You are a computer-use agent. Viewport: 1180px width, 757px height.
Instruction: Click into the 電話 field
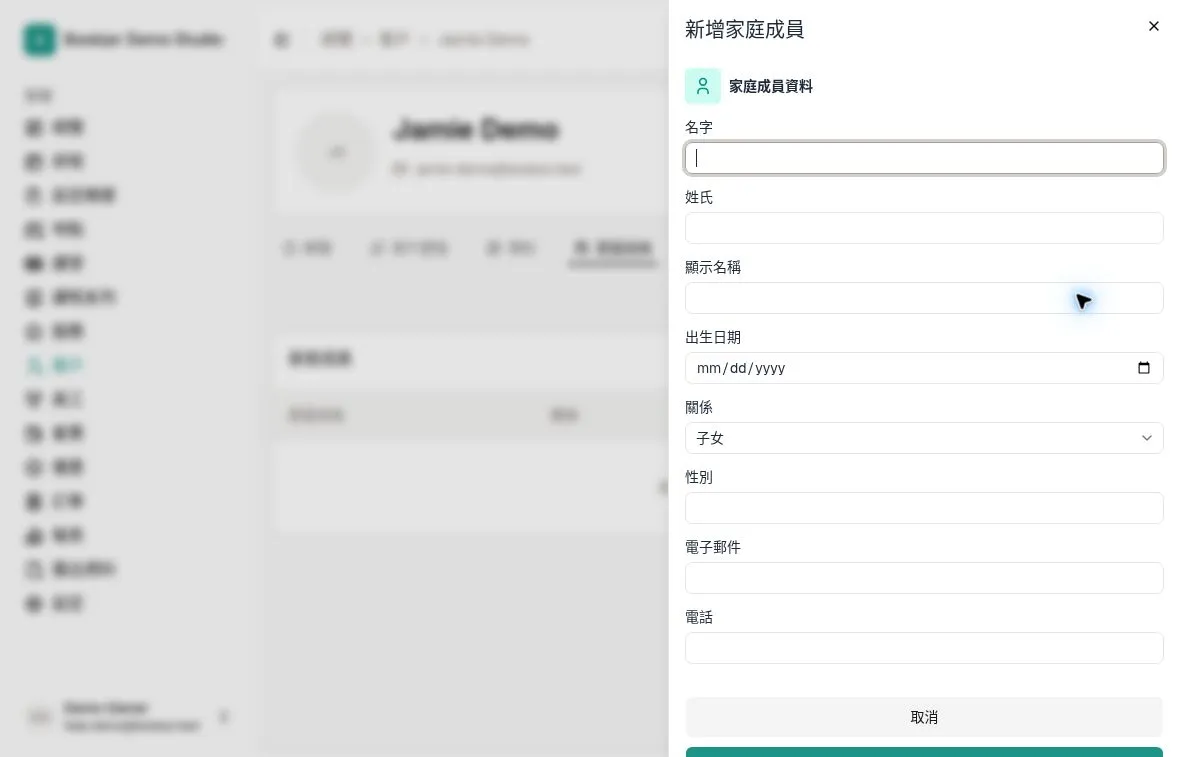point(924,648)
